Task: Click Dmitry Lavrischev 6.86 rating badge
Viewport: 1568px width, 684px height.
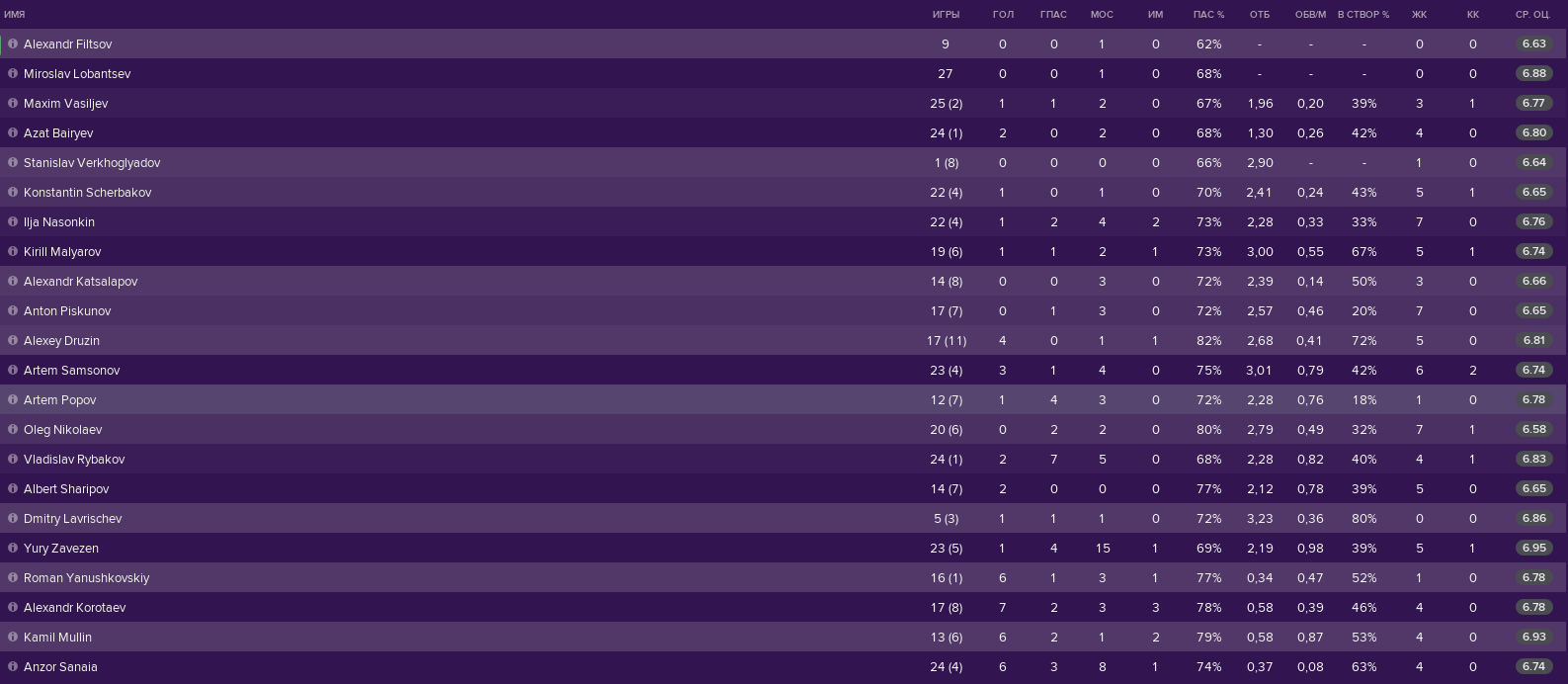Action: (x=1533, y=519)
